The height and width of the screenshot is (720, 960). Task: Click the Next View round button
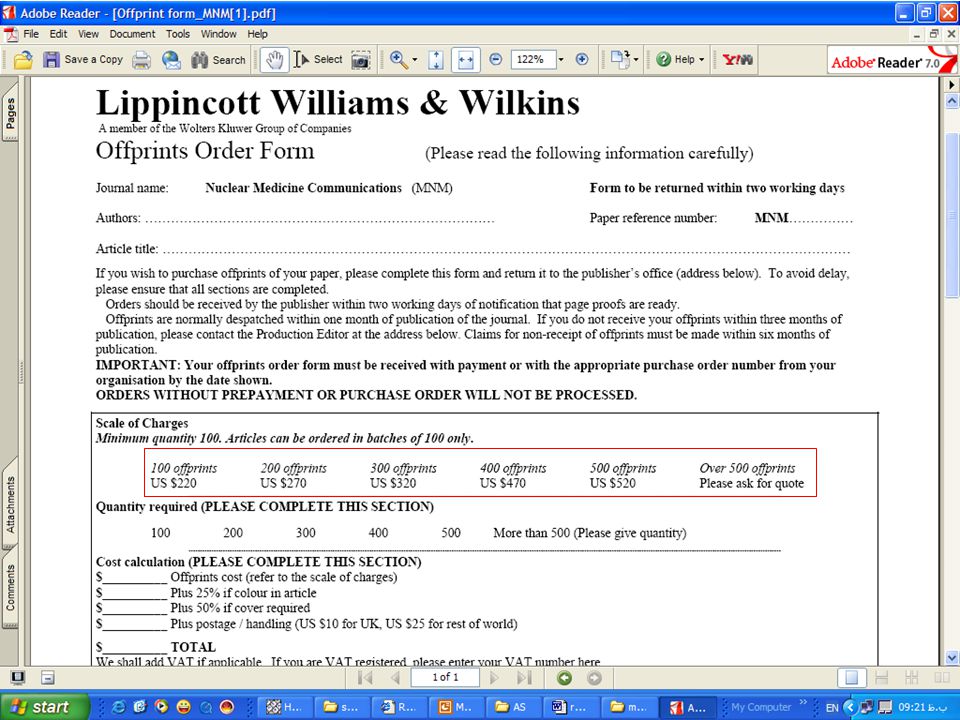coord(594,678)
